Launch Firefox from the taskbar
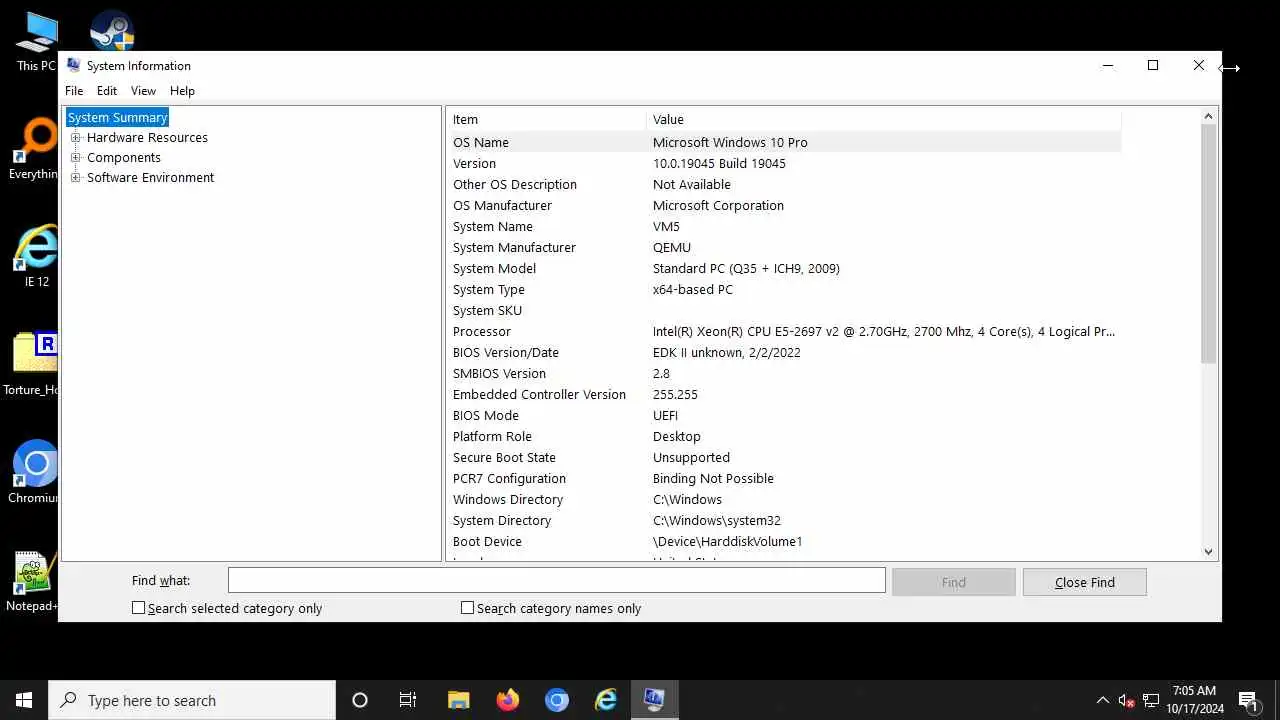Image resolution: width=1280 pixels, height=720 pixels. [508, 700]
